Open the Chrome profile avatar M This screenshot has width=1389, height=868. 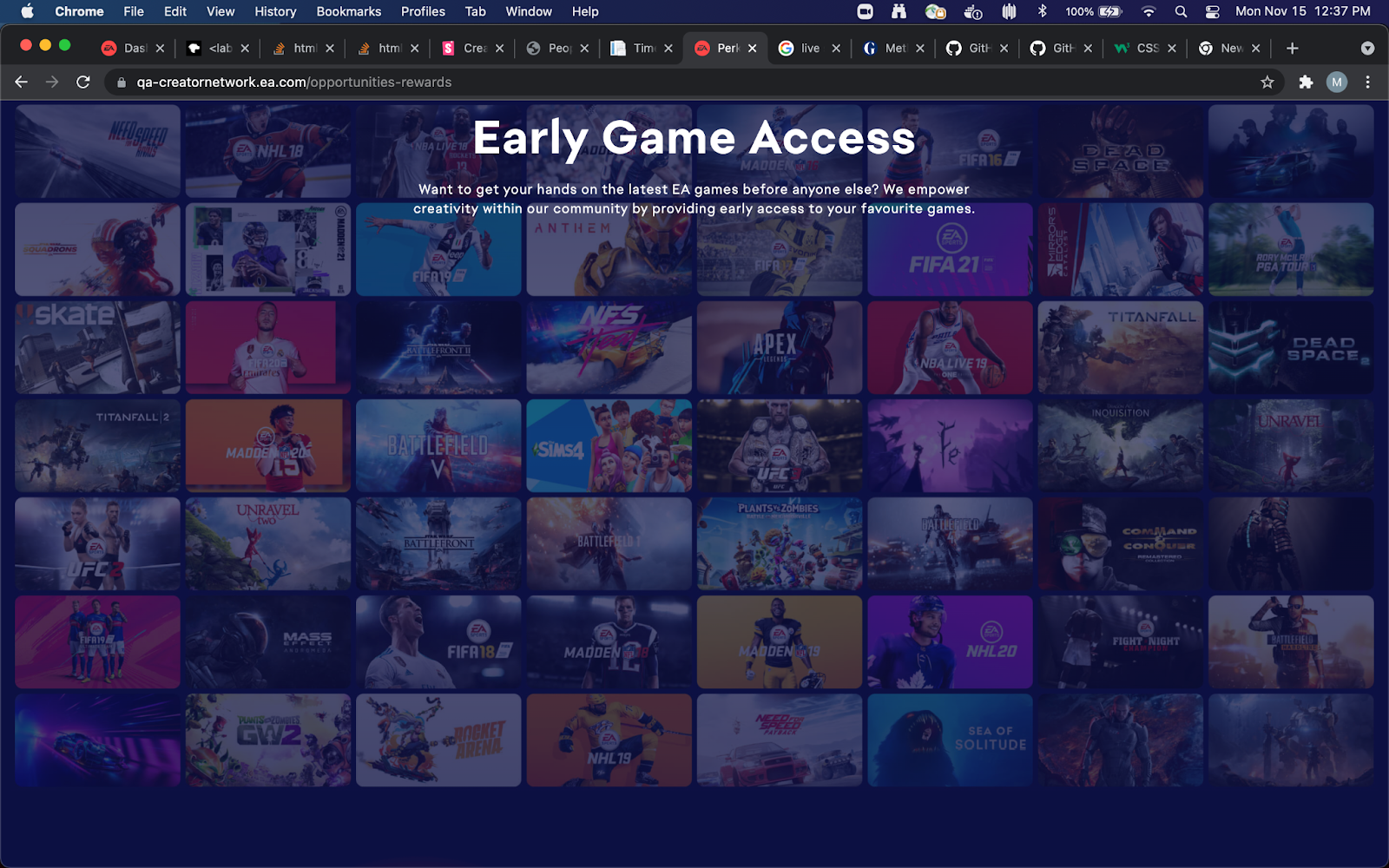point(1337,82)
